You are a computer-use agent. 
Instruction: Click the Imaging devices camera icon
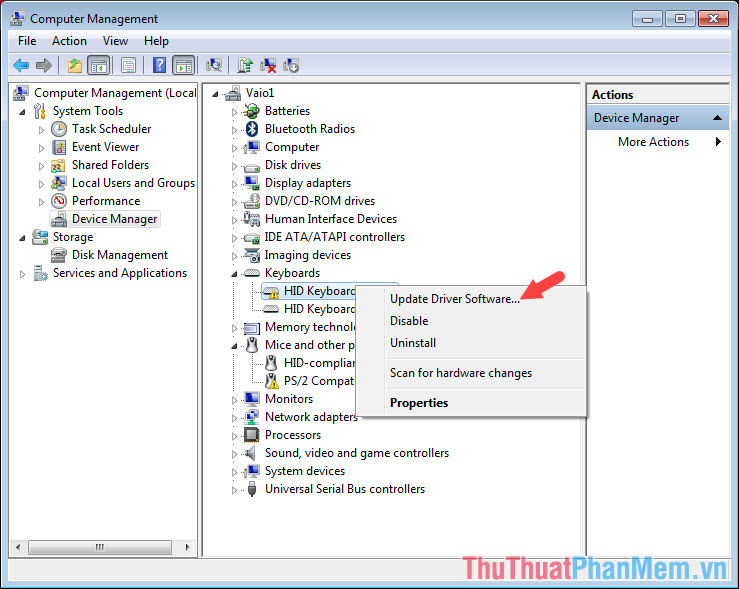point(252,255)
